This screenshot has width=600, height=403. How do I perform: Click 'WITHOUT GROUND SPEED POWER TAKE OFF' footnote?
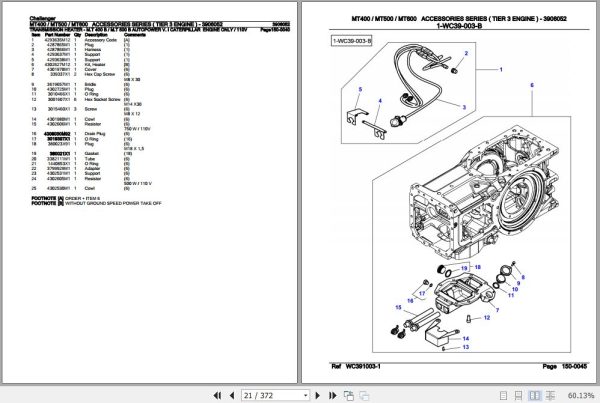coord(113,203)
